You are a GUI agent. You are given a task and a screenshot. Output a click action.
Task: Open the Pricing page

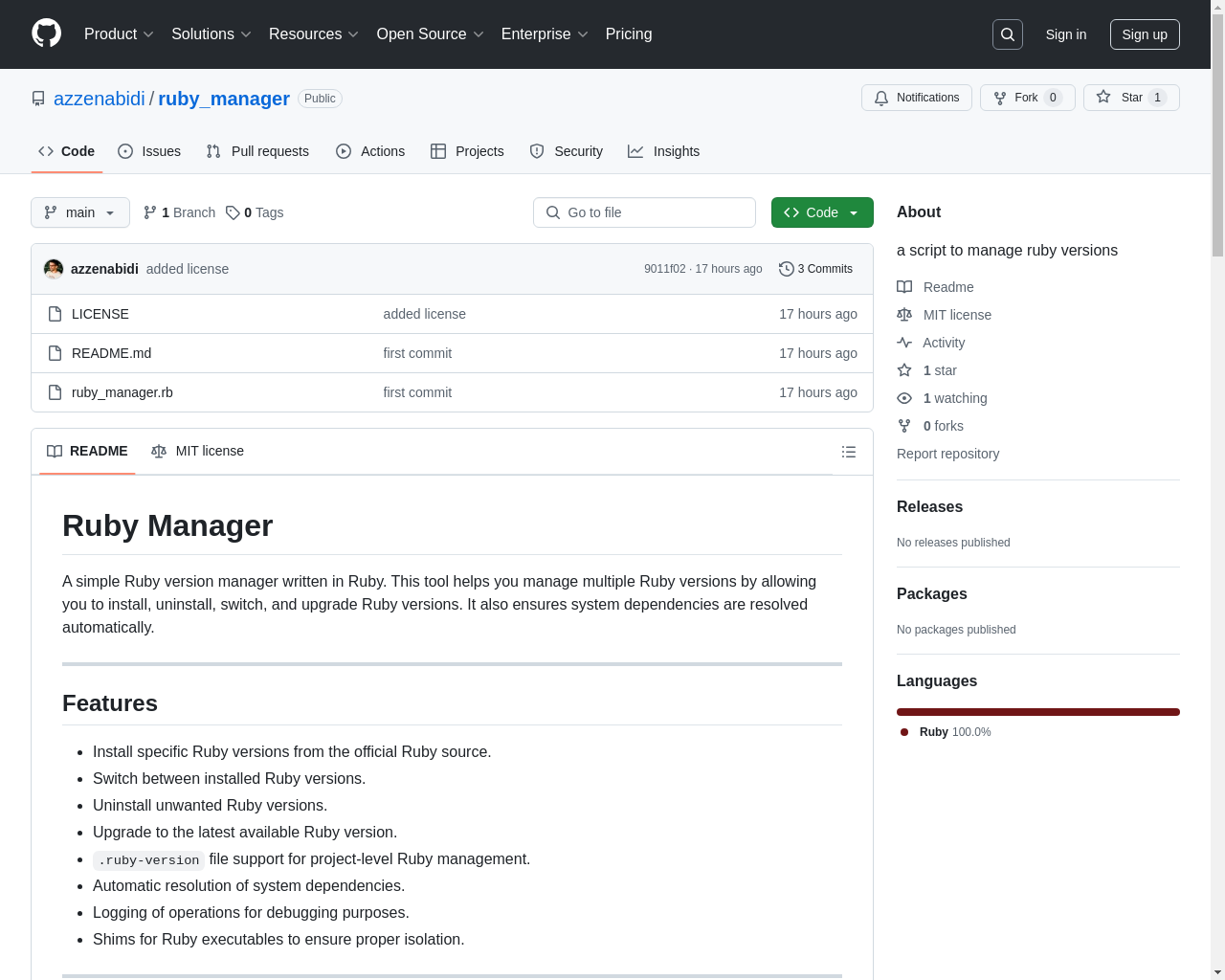point(629,34)
